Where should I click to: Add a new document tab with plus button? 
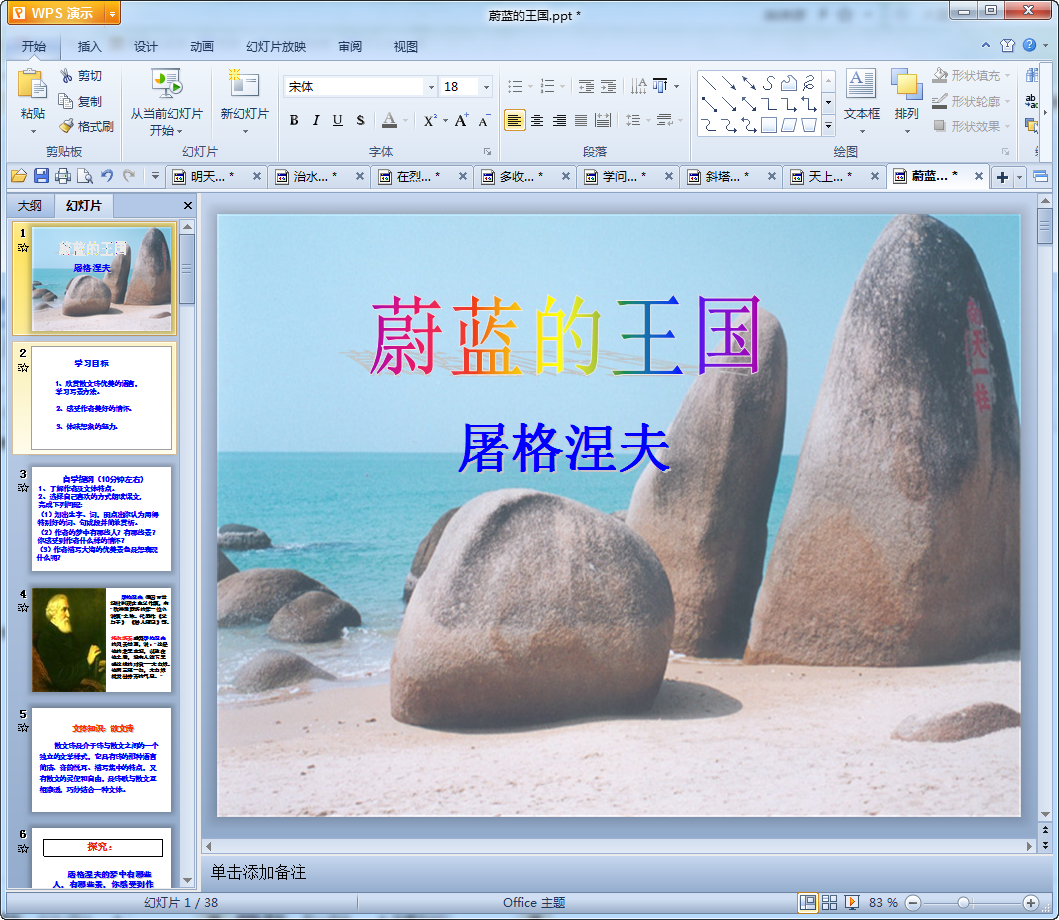[x=1002, y=177]
